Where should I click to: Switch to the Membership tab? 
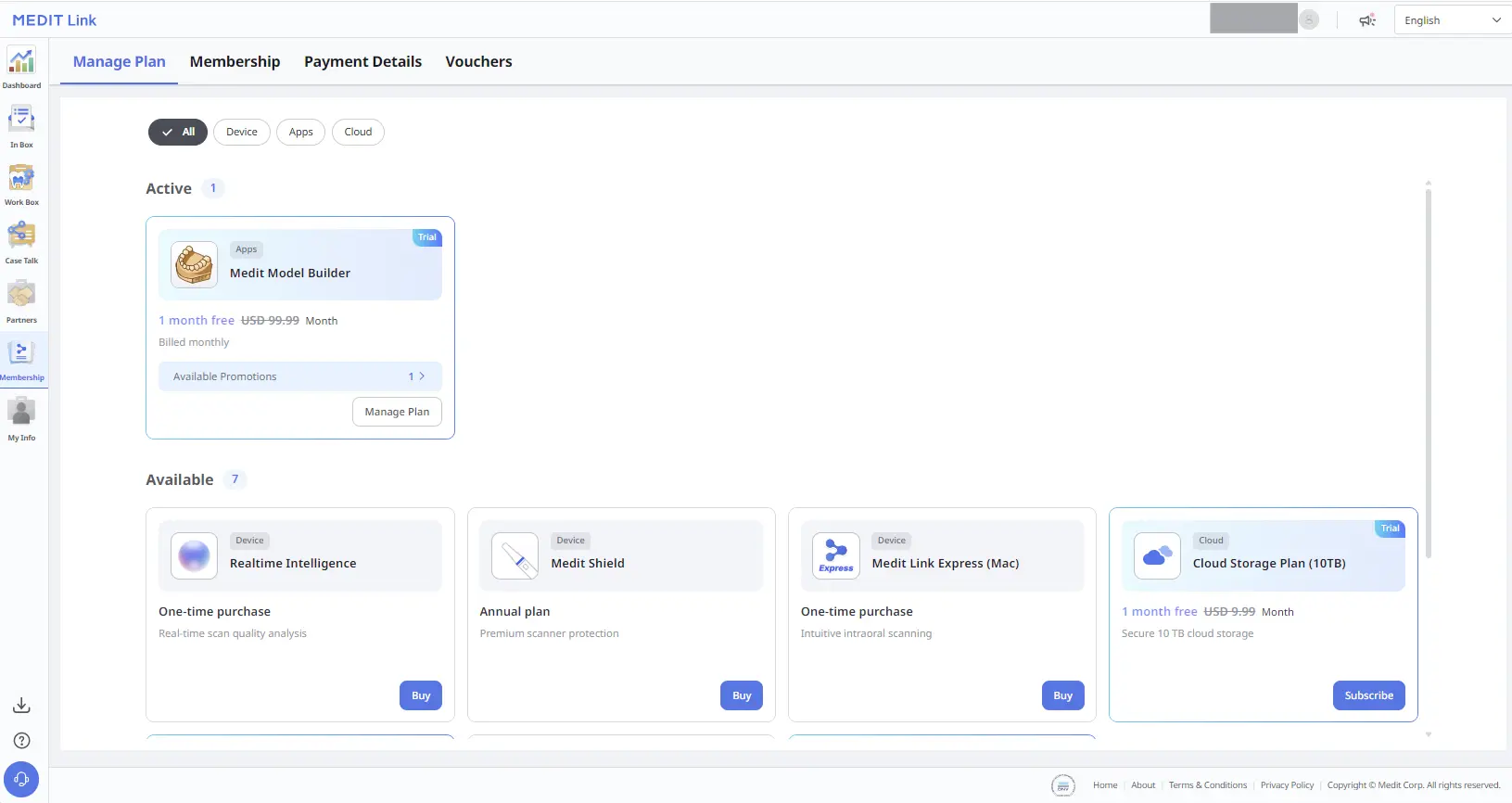pos(235,61)
